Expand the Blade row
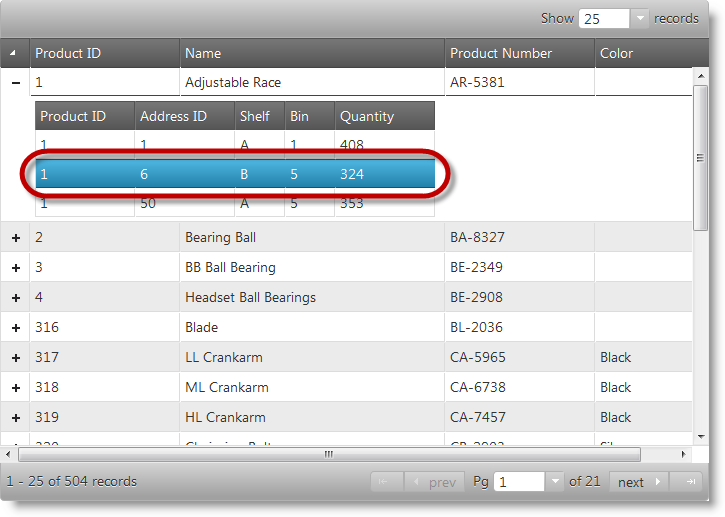Screen dimensions: 725x517 coord(15,328)
